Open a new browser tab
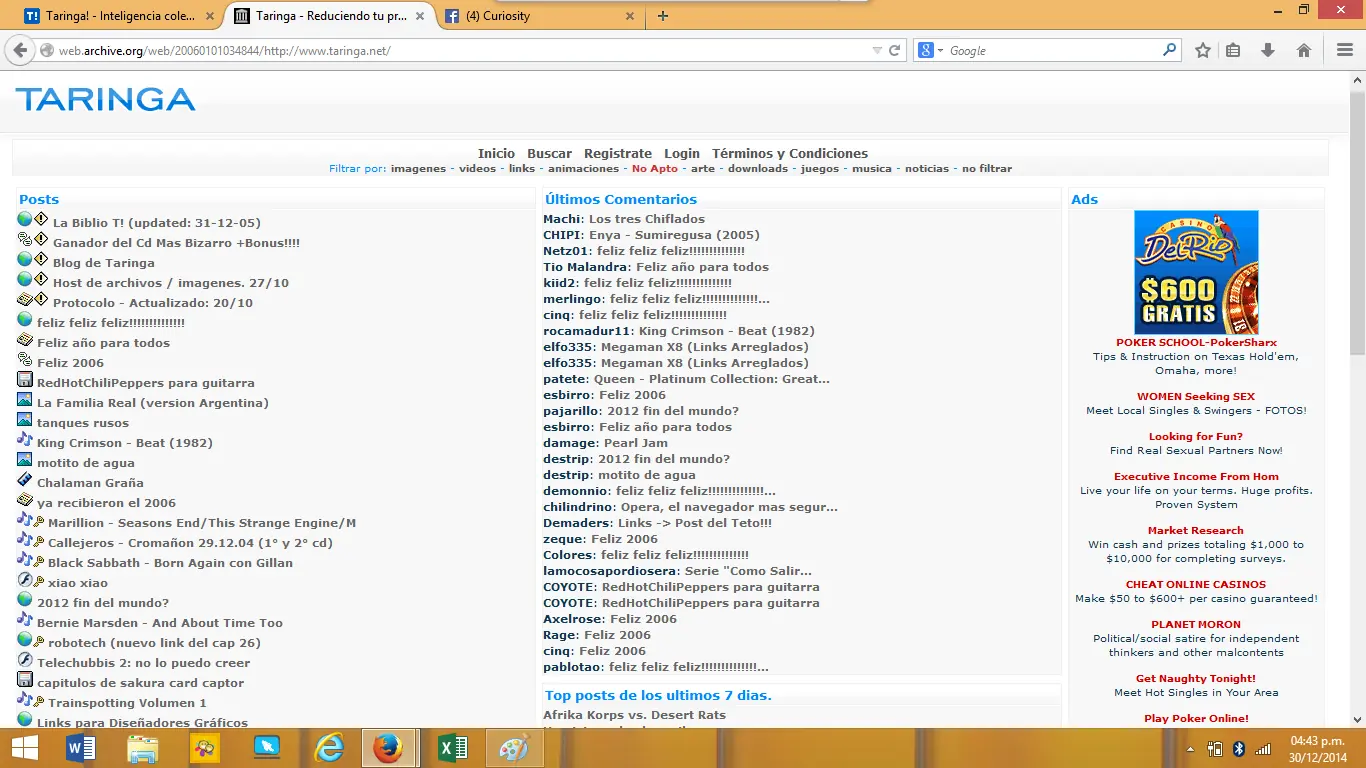 pos(662,16)
